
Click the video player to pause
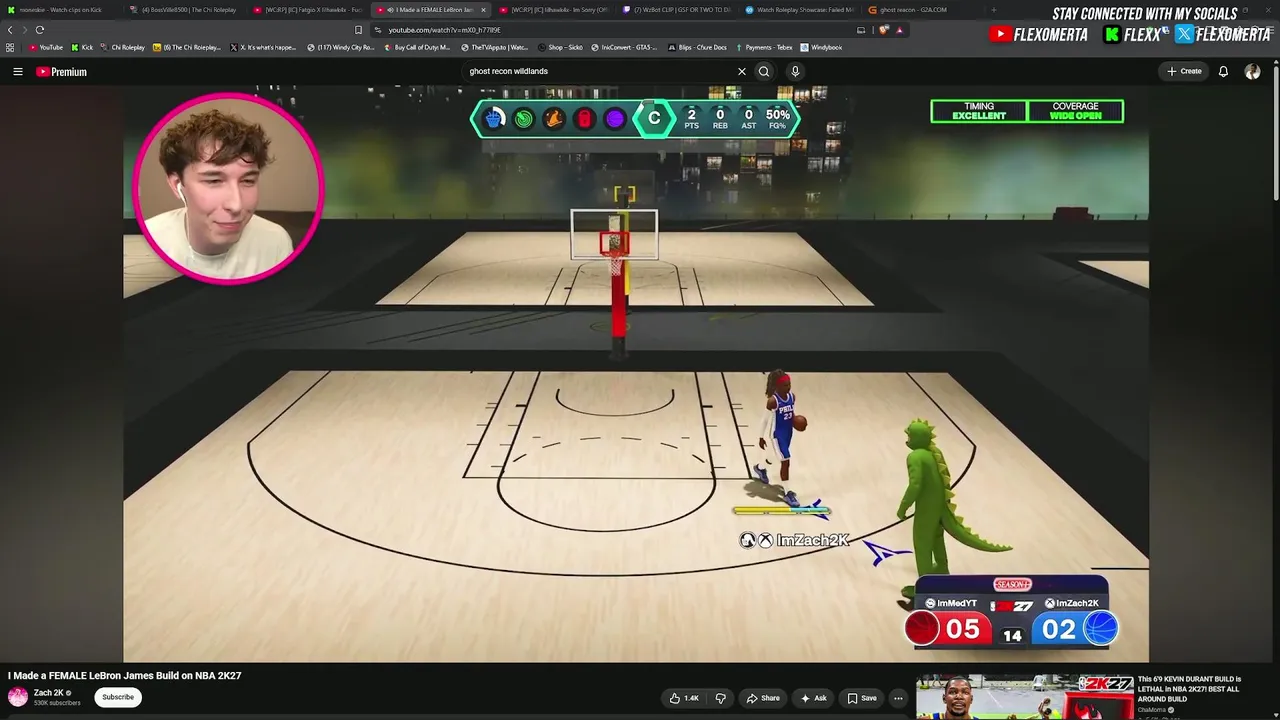coord(636,374)
